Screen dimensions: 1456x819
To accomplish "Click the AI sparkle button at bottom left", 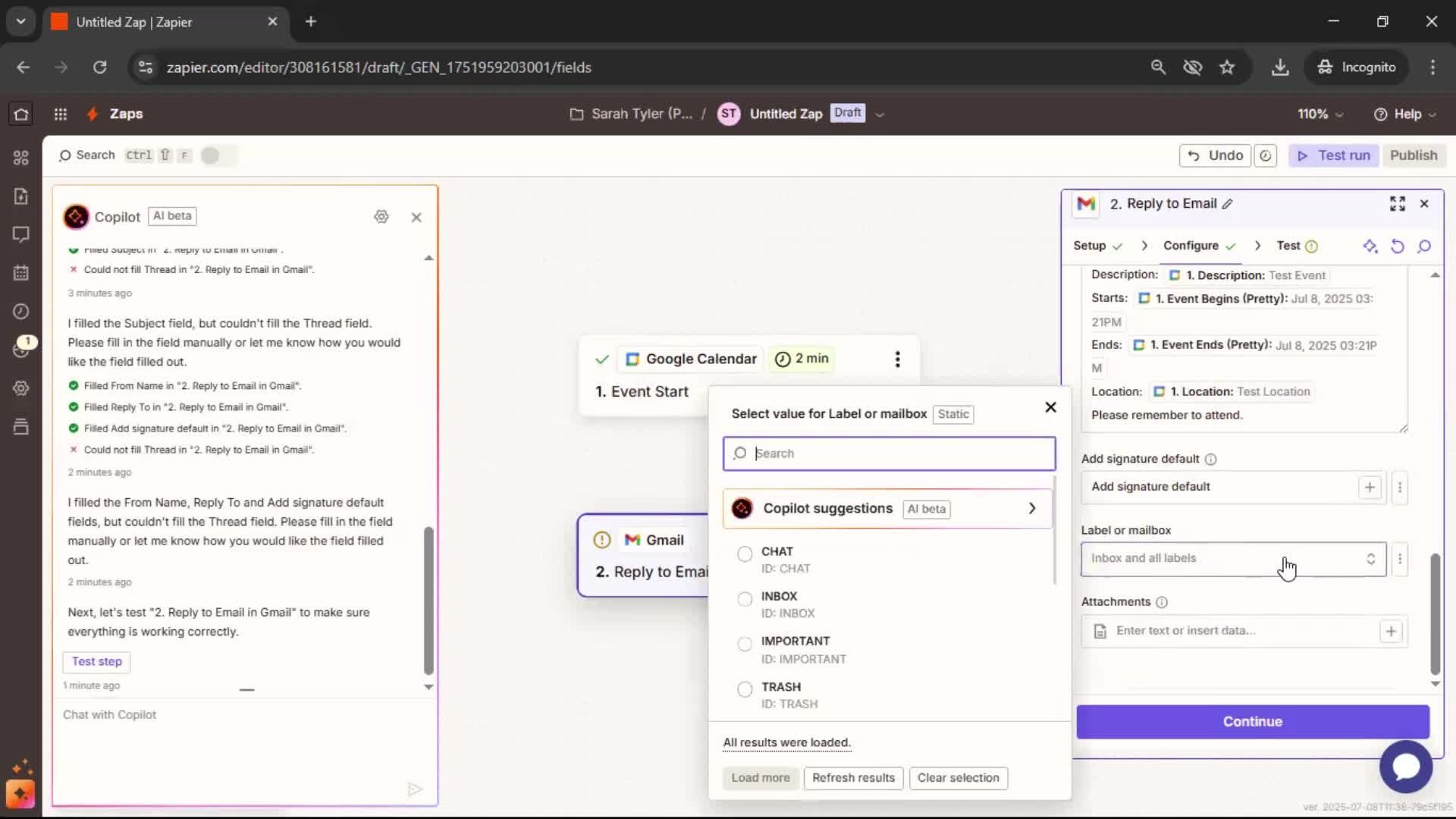I will tap(20, 794).
